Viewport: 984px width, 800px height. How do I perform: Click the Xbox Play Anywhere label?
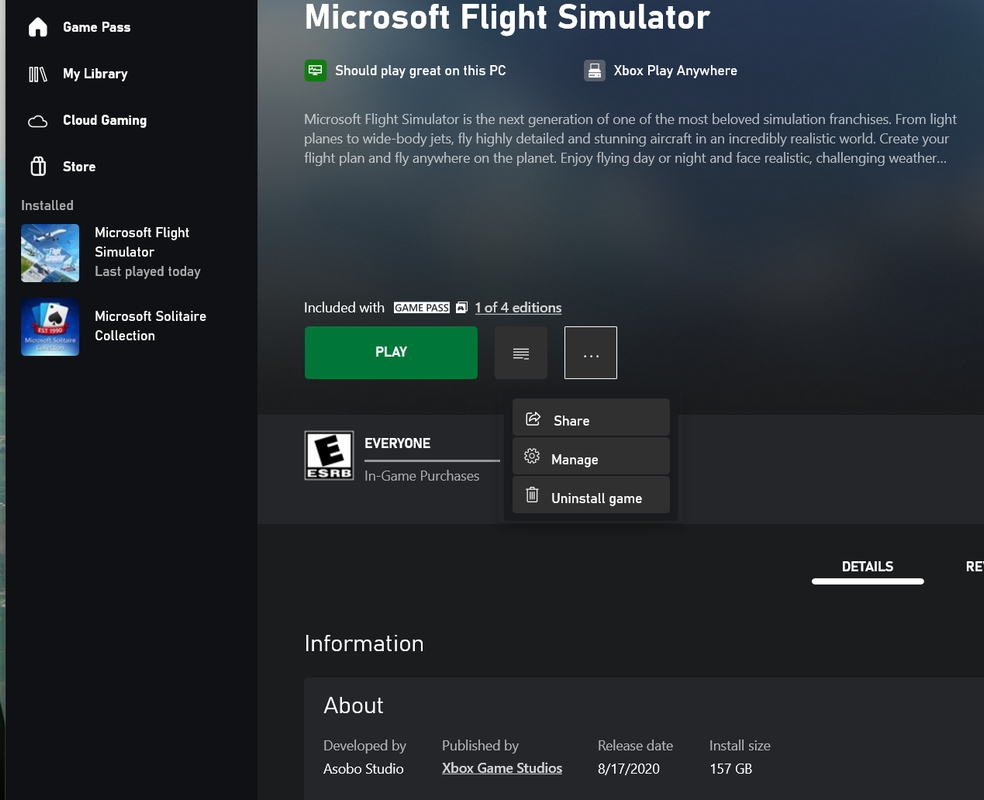pos(675,71)
